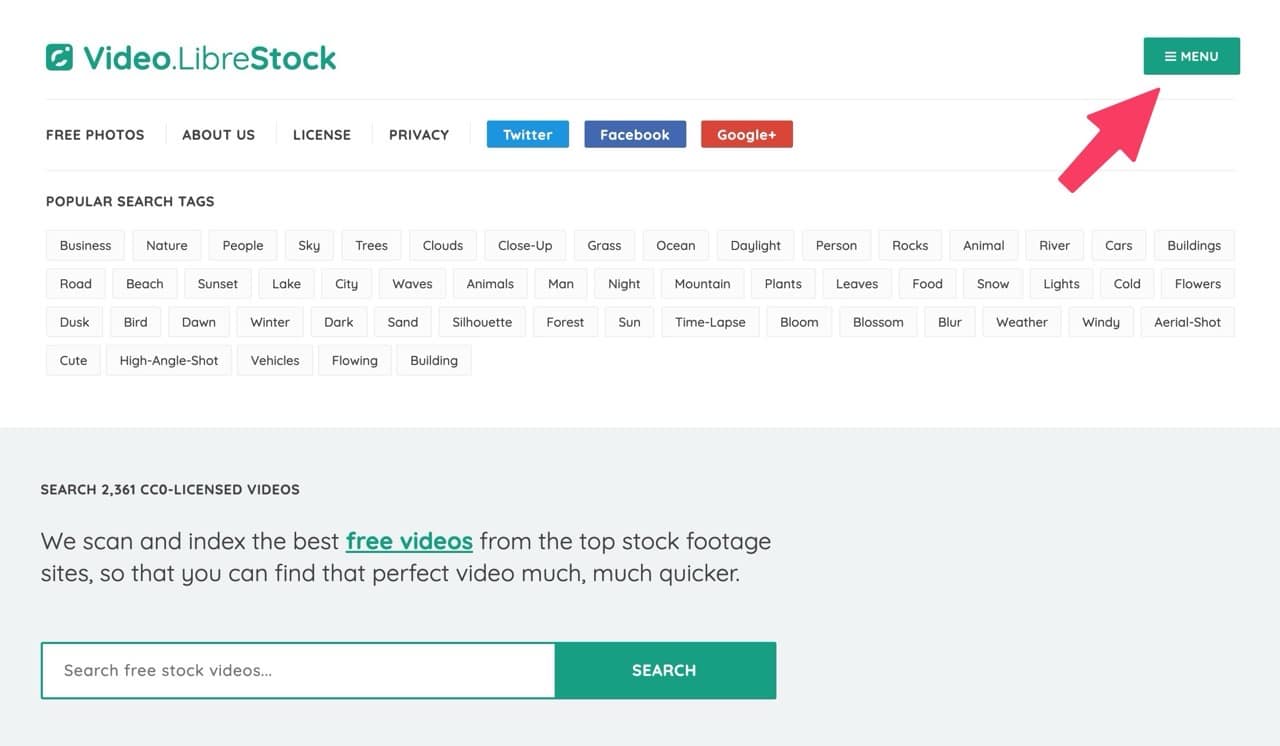
Task: Select the Buildings tag
Action: pos(1194,246)
